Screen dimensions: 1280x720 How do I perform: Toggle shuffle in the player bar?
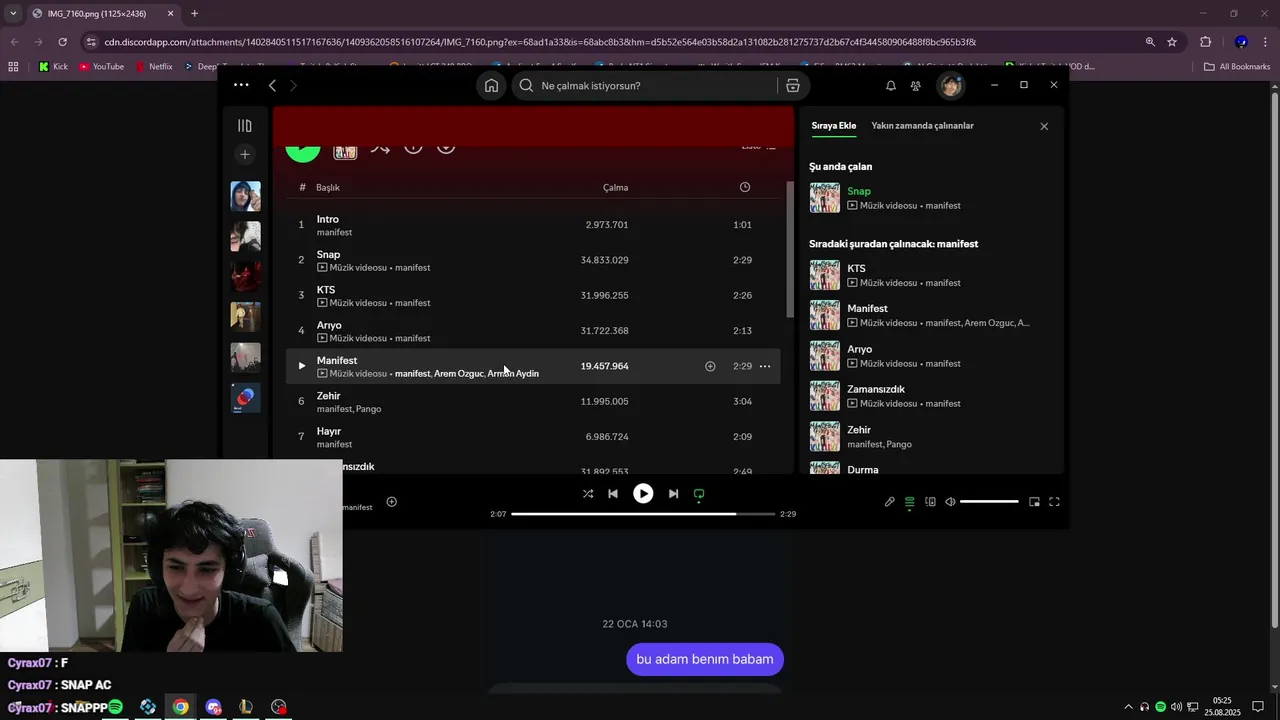coord(588,494)
